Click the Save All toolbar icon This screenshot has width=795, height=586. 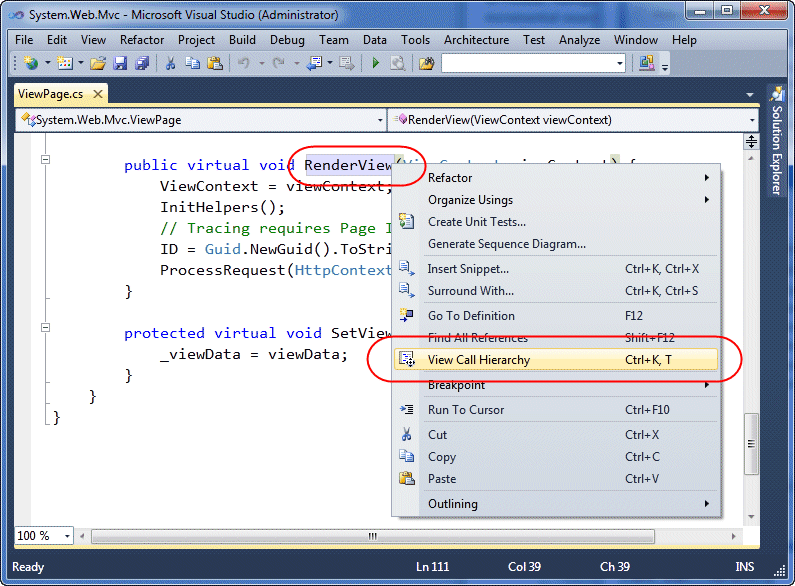tap(142, 63)
